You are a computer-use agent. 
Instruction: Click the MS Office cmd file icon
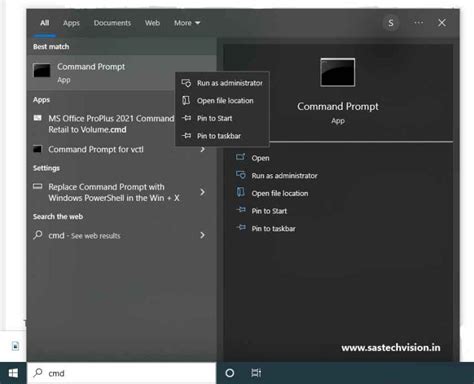click(x=38, y=118)
